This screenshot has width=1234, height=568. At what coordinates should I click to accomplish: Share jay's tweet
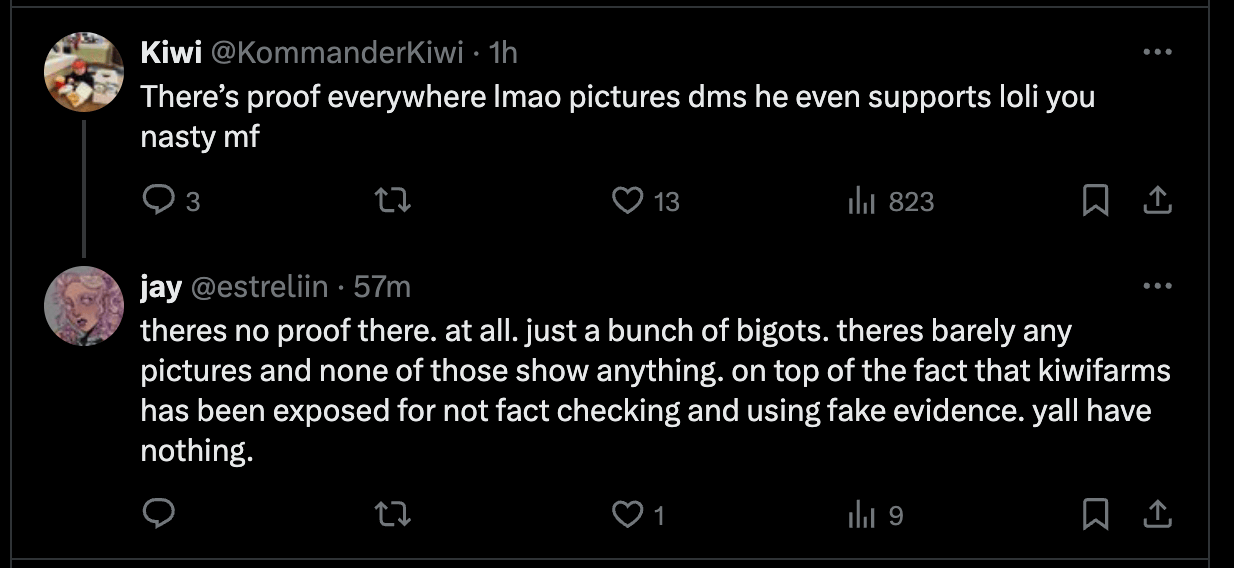tap(1156, 514)
